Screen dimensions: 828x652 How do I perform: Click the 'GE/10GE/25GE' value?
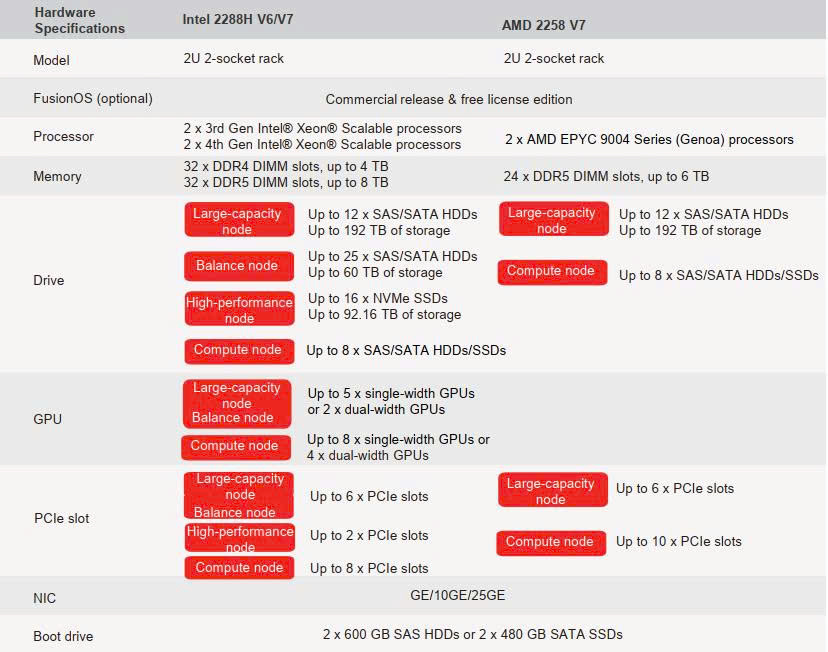pyautogui.click(x=457, y=596)
